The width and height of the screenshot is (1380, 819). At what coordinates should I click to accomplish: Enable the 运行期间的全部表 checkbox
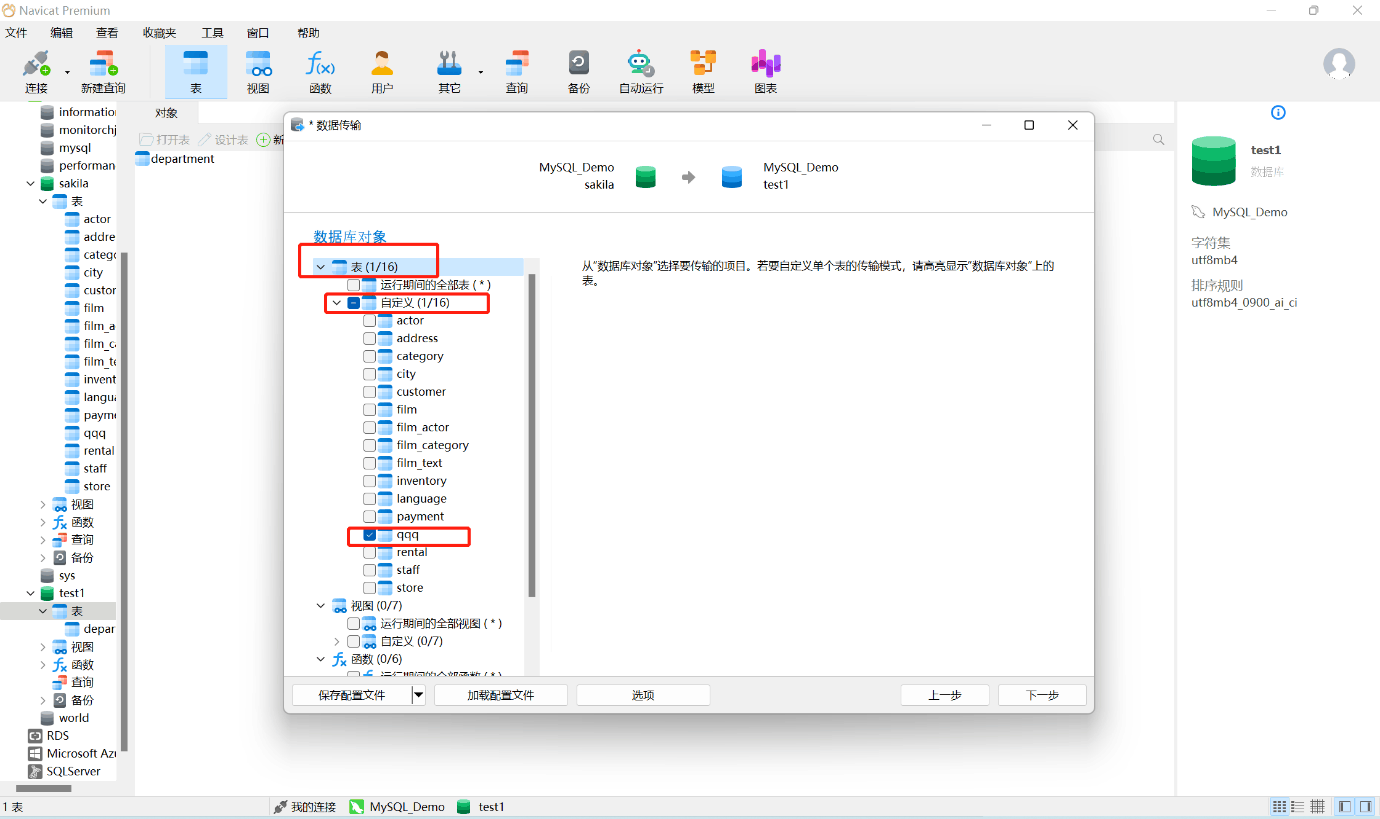pyautogui.click(x=354, y=285)
